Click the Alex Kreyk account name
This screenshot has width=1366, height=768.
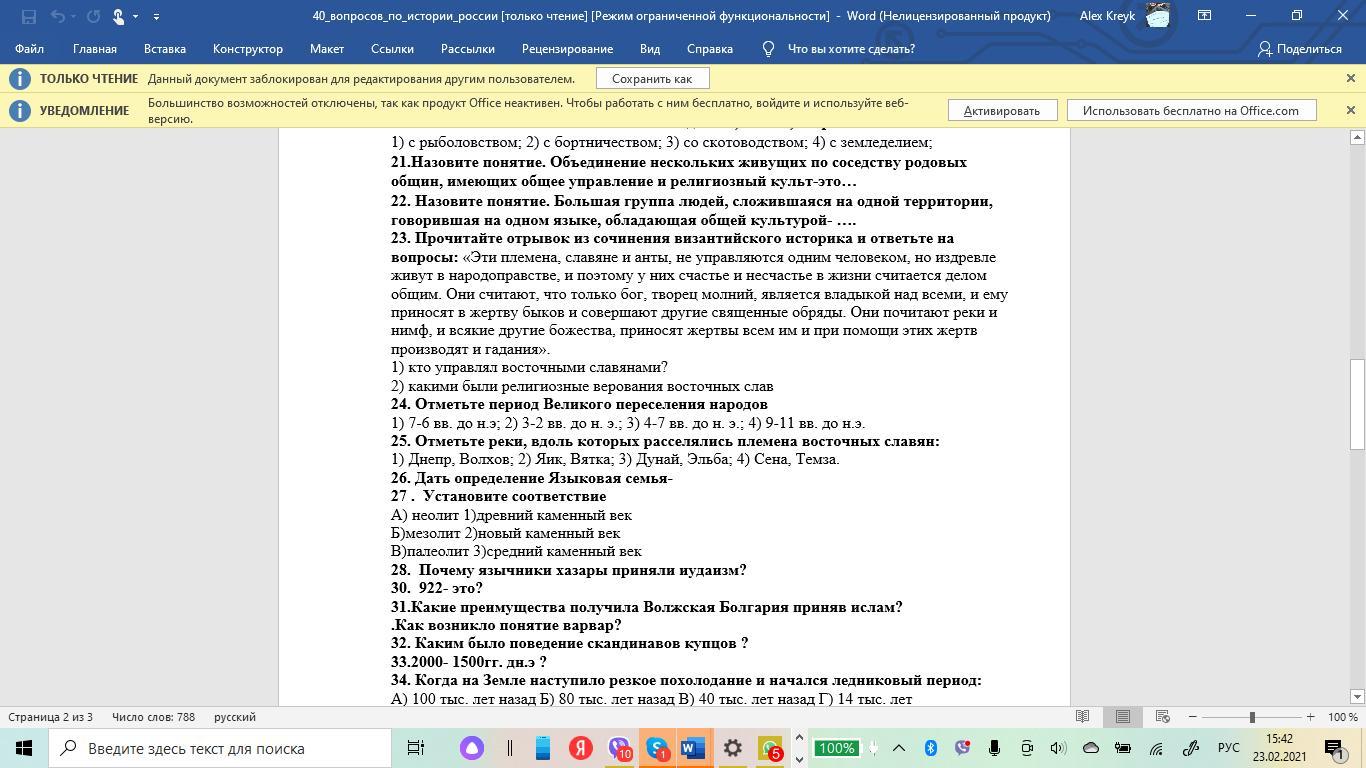point(1107,16)
